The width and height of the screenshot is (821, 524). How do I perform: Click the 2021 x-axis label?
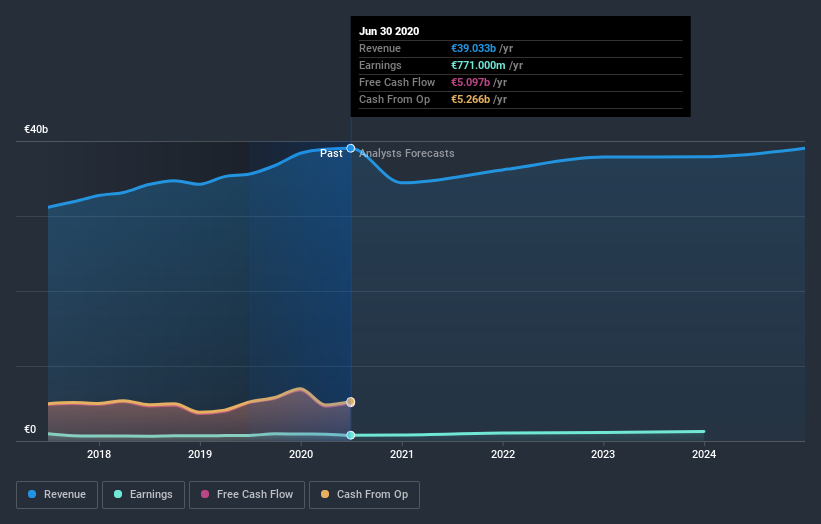[402, 454]
